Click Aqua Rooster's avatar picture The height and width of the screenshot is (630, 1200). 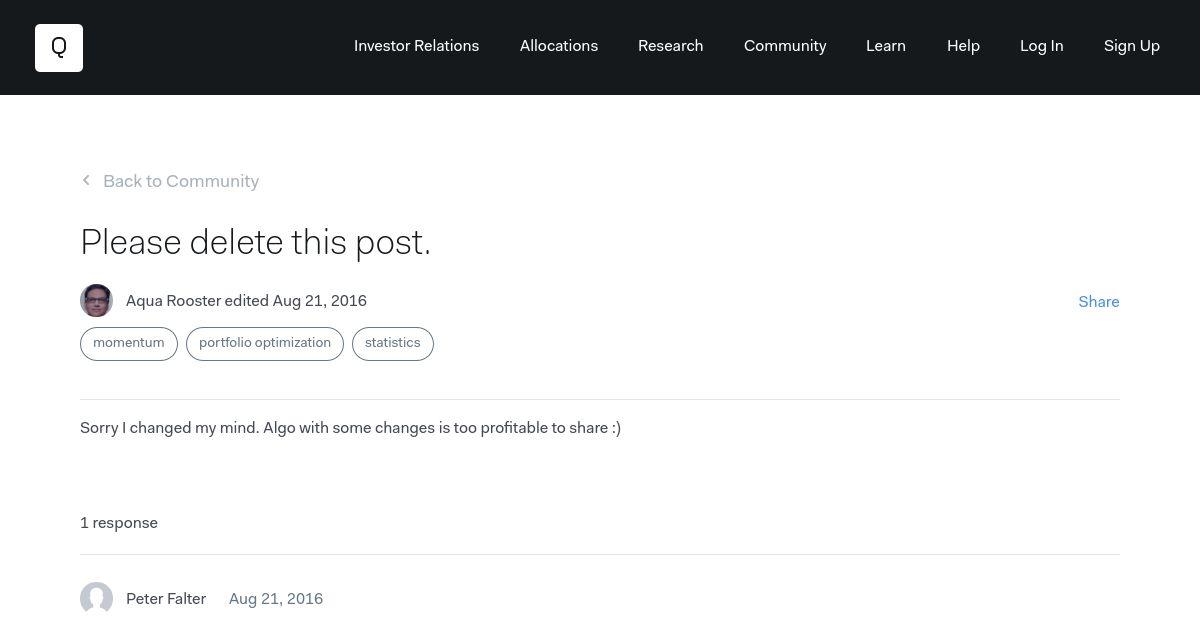(96, 301)
